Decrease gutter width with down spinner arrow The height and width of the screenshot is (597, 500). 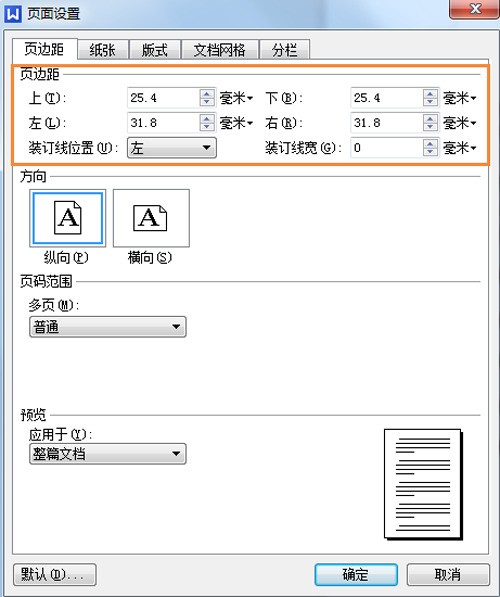[x=430, y=152]
